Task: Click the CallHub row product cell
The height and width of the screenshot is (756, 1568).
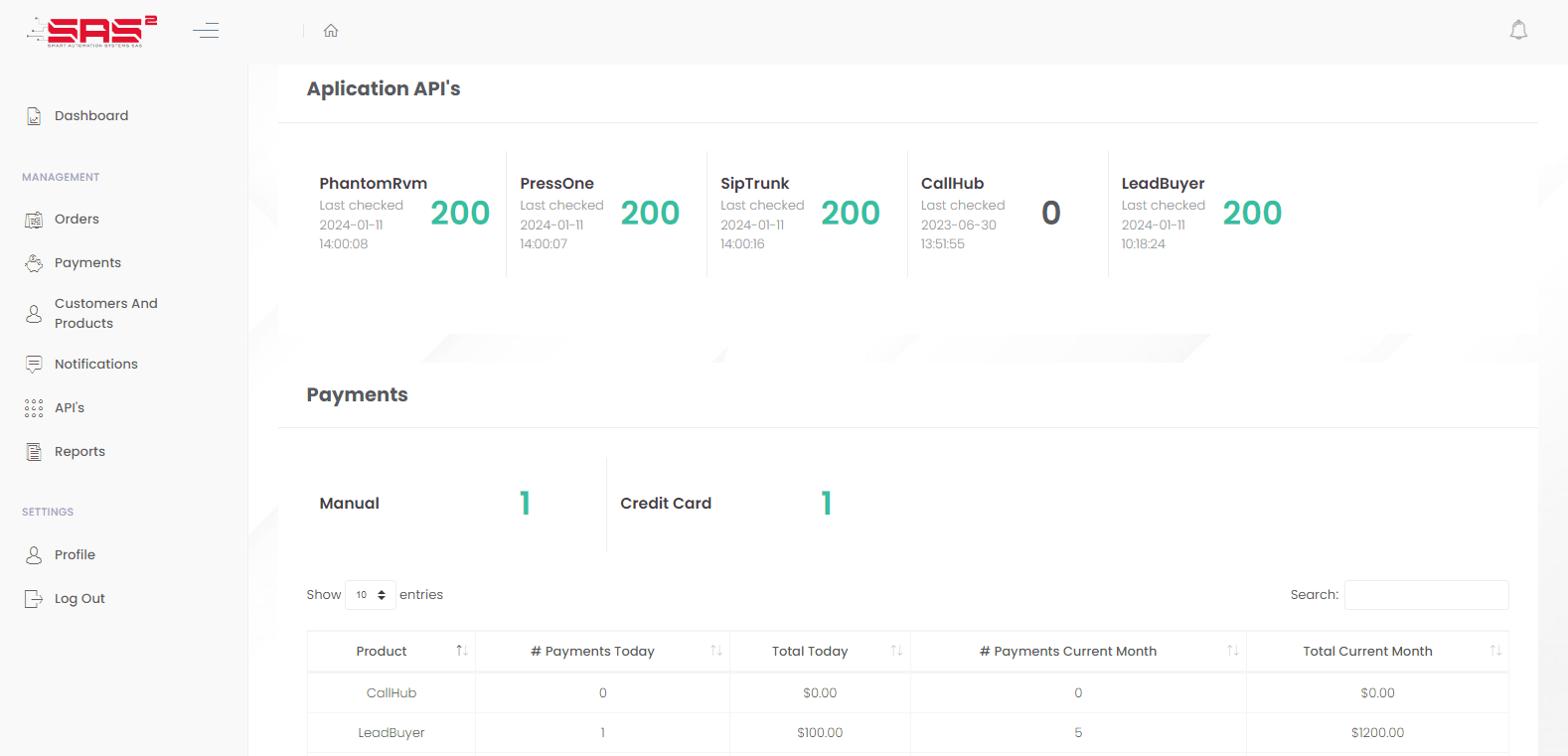Action: [392, 693]
